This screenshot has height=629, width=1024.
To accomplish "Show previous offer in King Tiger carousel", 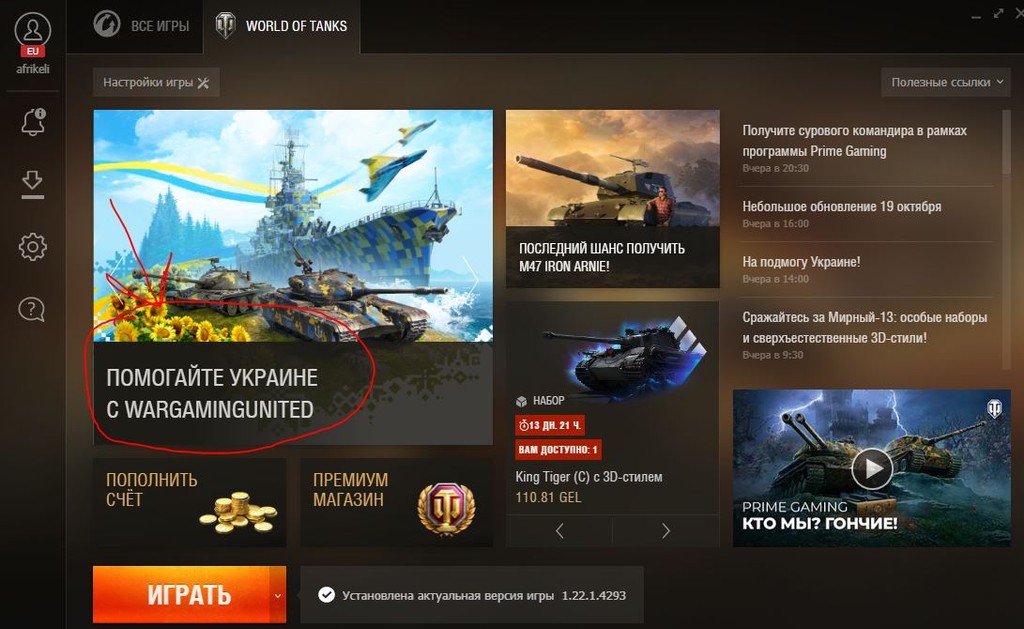I will point(560,531).
